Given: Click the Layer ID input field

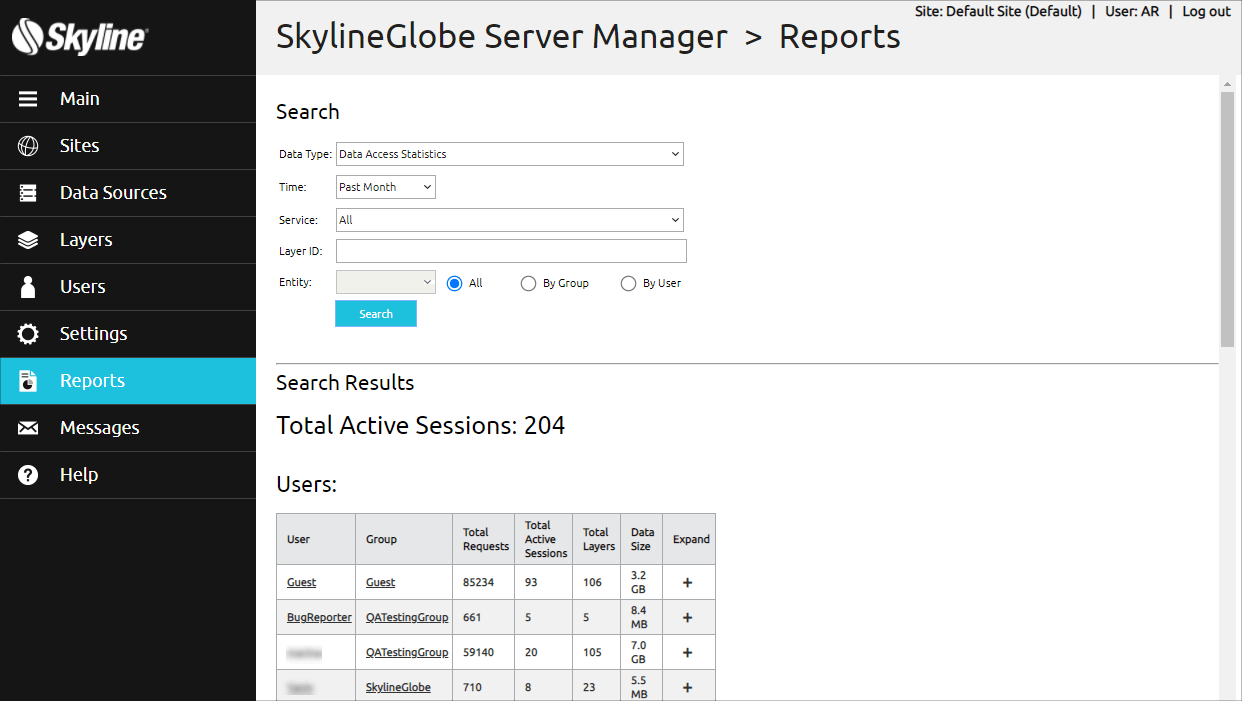Looking at the screenshot, I should tap(511, 251).
